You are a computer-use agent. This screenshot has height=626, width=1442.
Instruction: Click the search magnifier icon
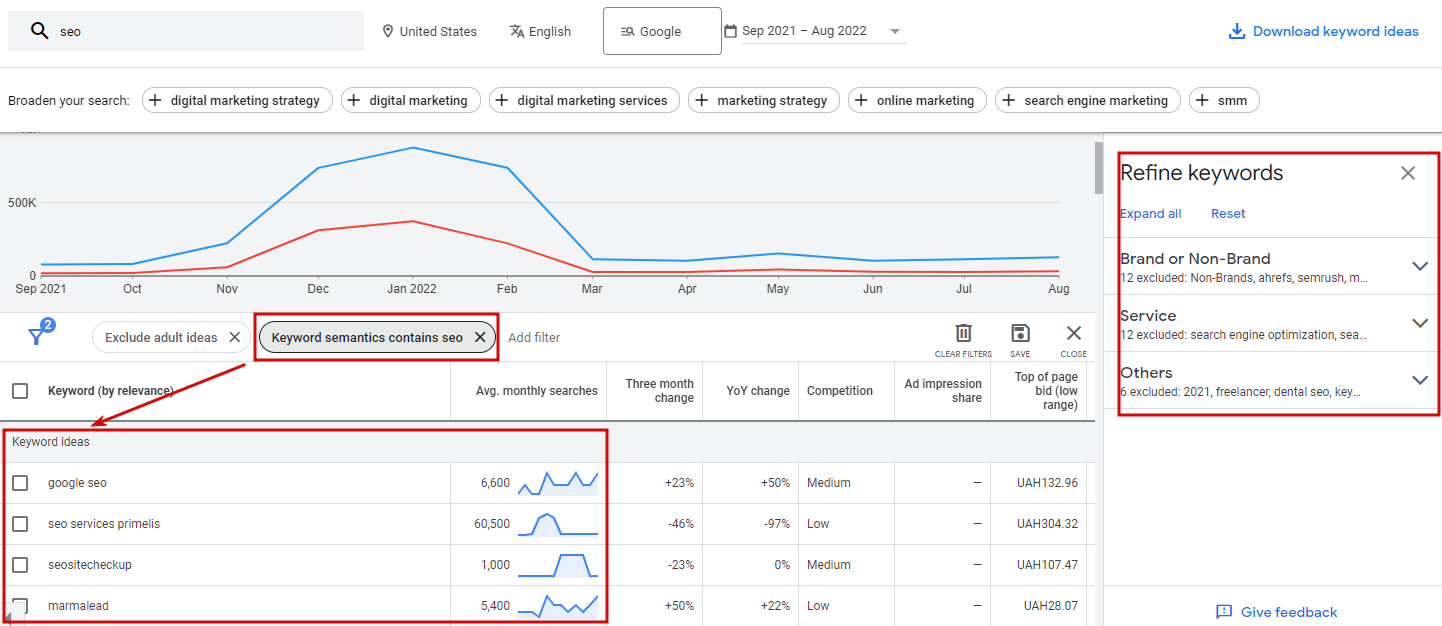[39, 31]
